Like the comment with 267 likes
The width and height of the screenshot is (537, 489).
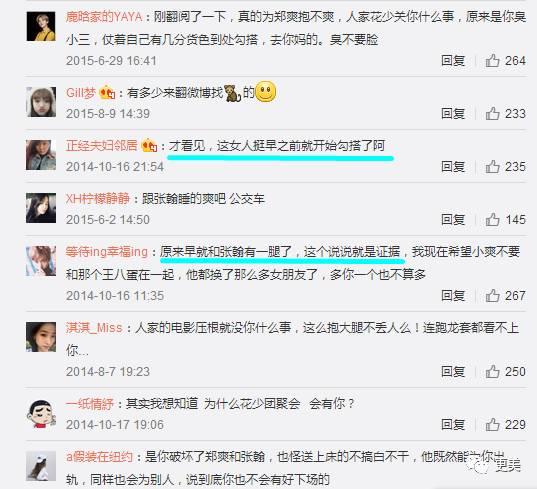tap(492, 296)
